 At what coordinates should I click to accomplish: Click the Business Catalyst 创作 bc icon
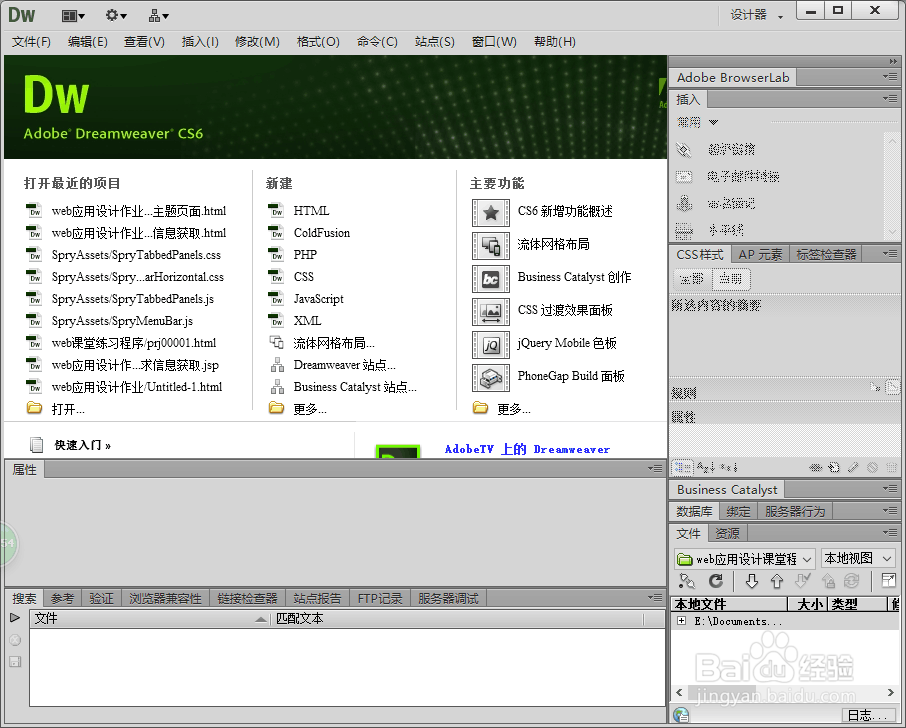click(x=491, y=279)
